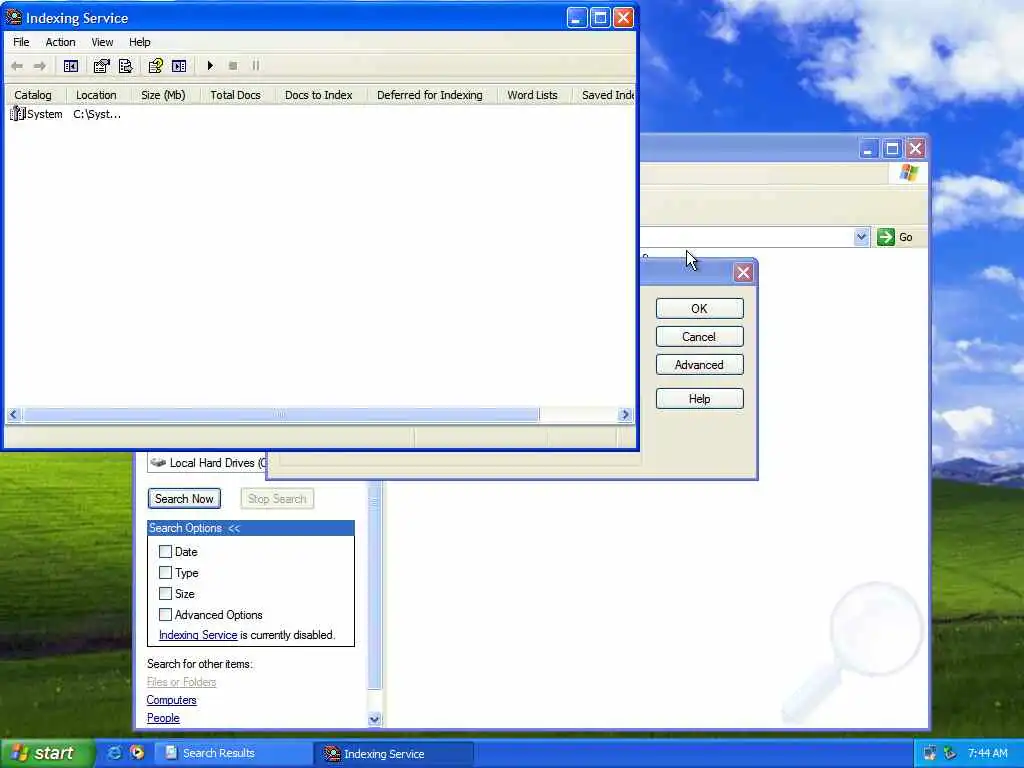1024x768 pixels.
Task: Click the Go button label in Search Results
Action: click(906, 237)
